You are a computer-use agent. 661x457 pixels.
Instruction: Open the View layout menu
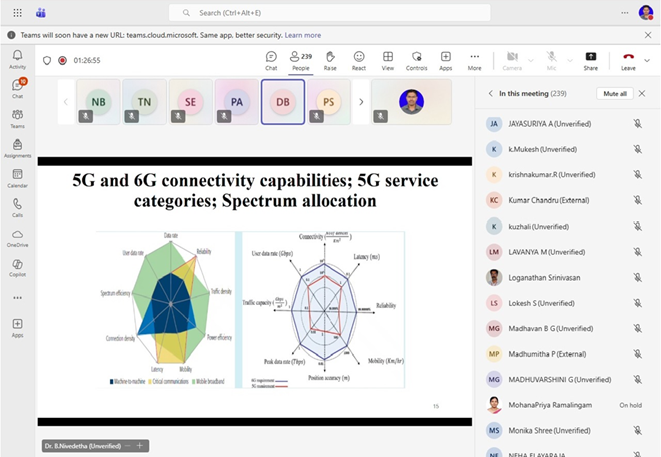[x=387, y=59]
